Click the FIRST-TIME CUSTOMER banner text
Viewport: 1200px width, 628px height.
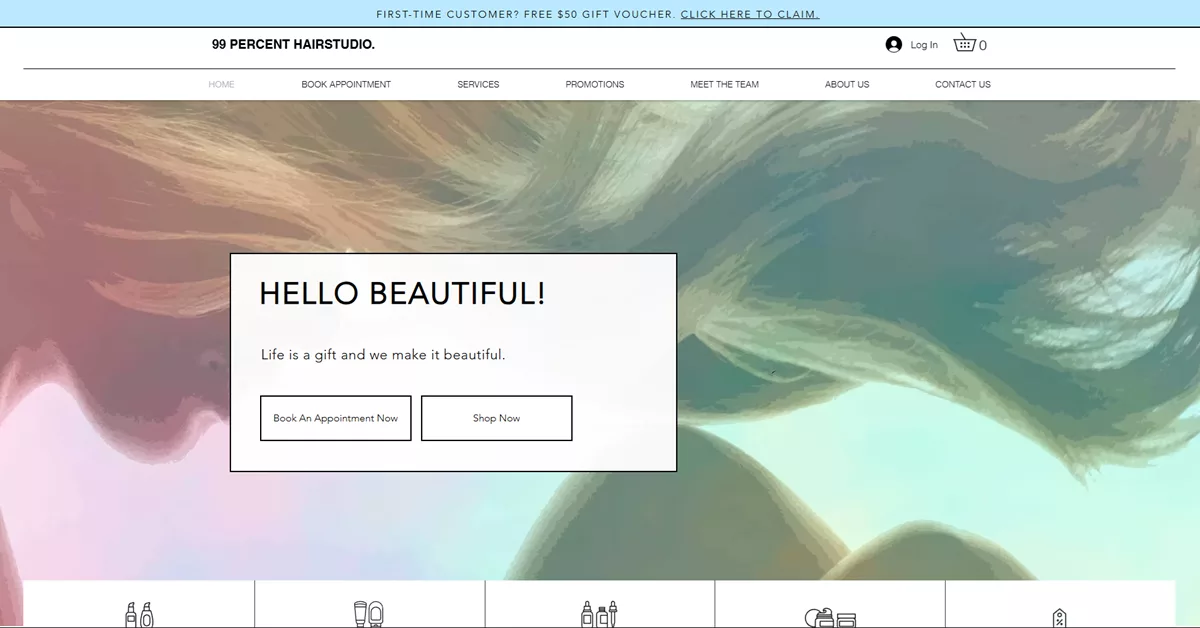point(527,14)
